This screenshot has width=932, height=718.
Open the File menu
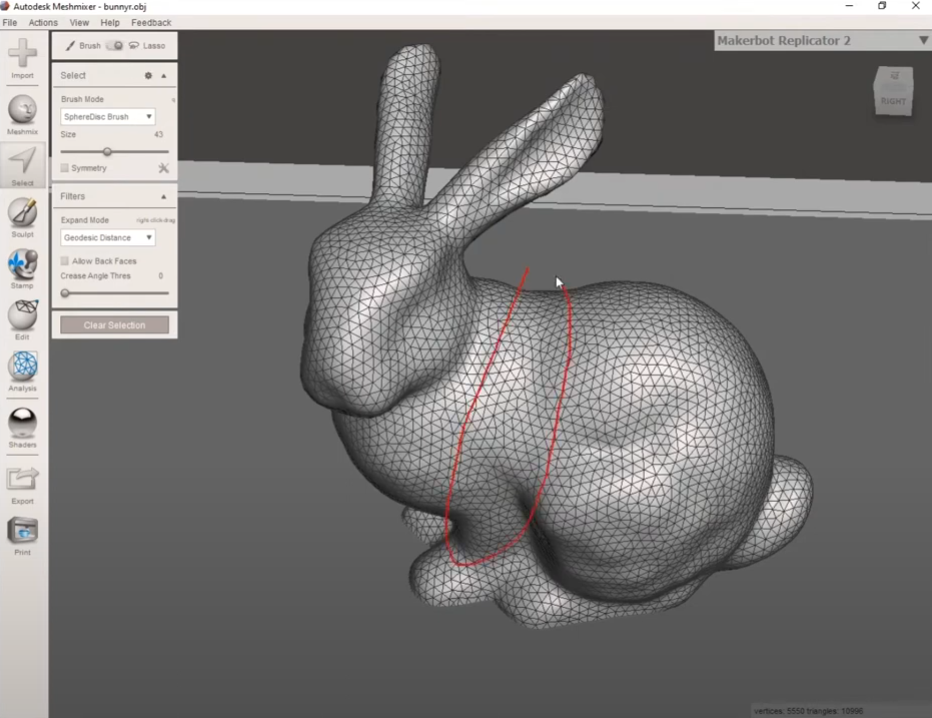click(x=10, y=23)
